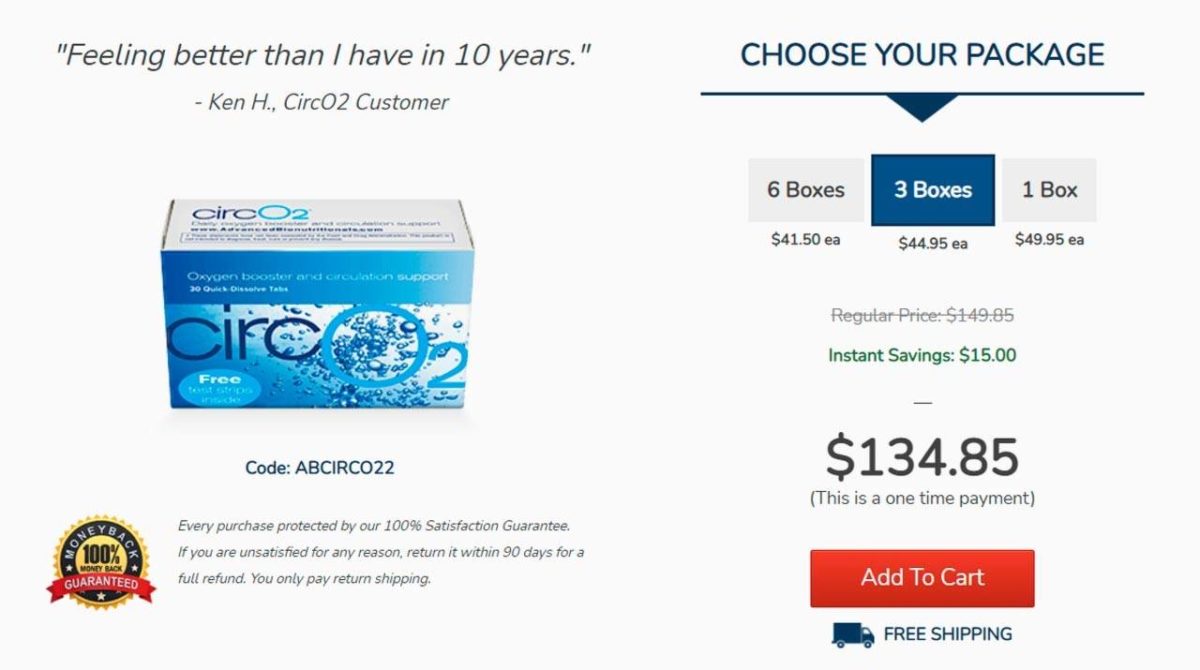The width and height of the screenshot is (1200, 670).
Task: Click the crossed-out Regular Price $149.85
Action: pos(921,315)
